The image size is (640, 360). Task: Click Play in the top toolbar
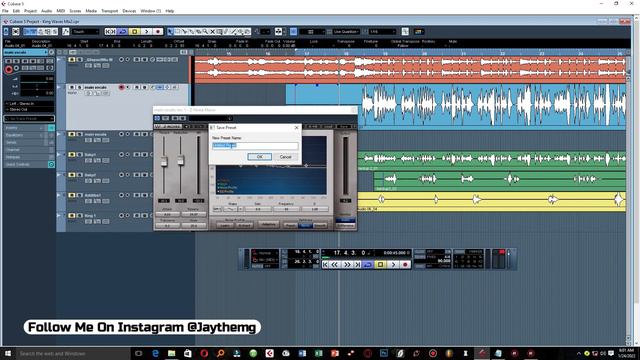[146, 31]
